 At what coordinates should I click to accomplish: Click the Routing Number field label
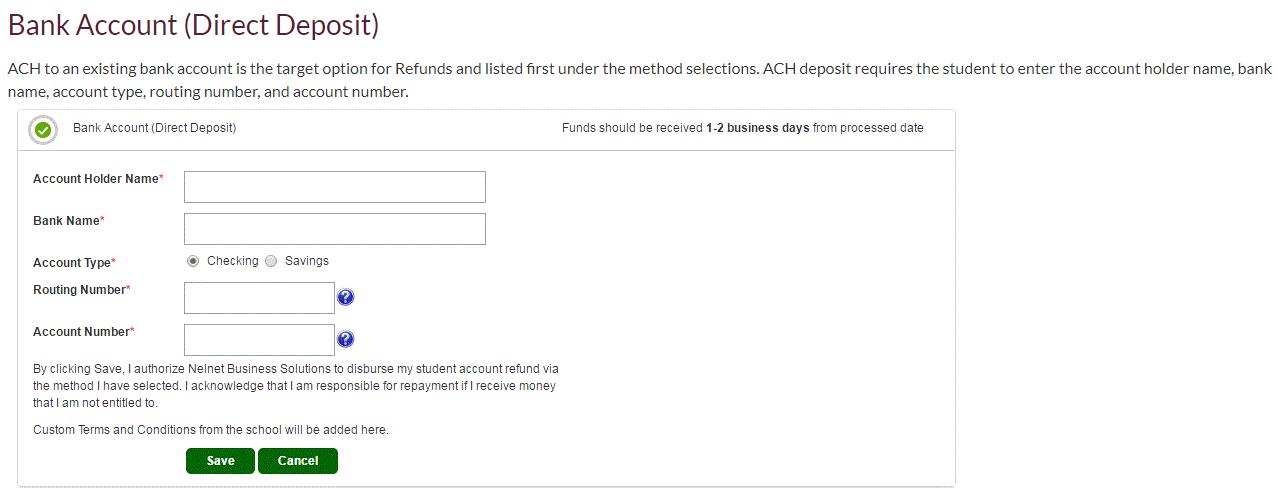(x=82, y=290)
